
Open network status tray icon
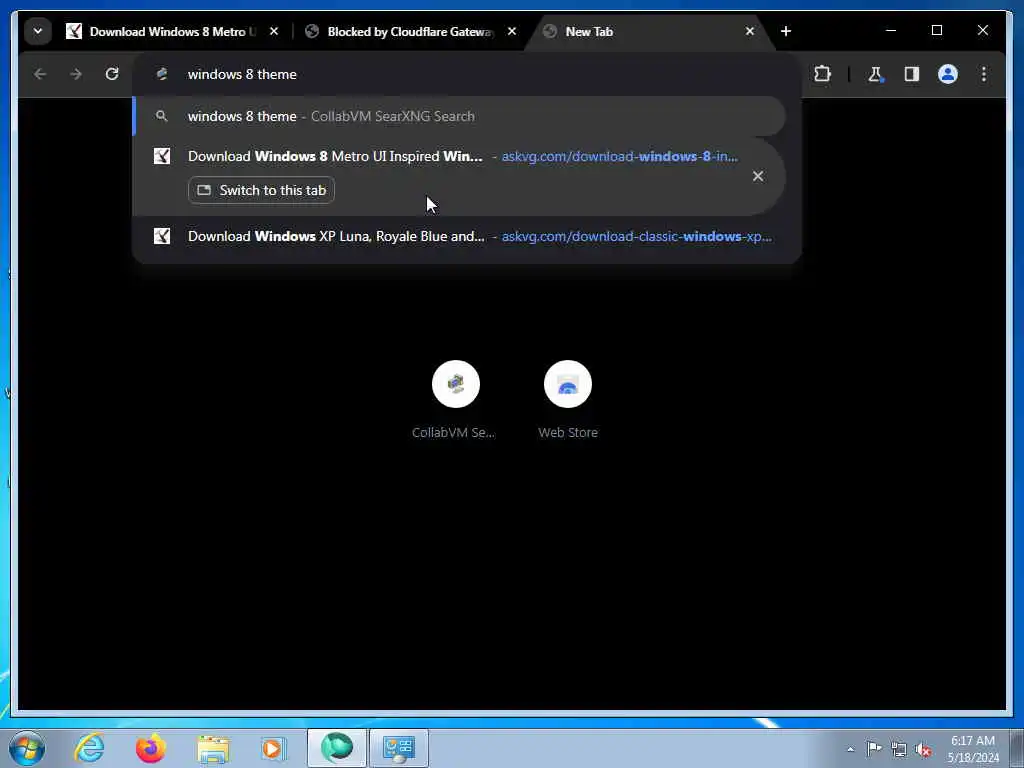click(899, 749)
